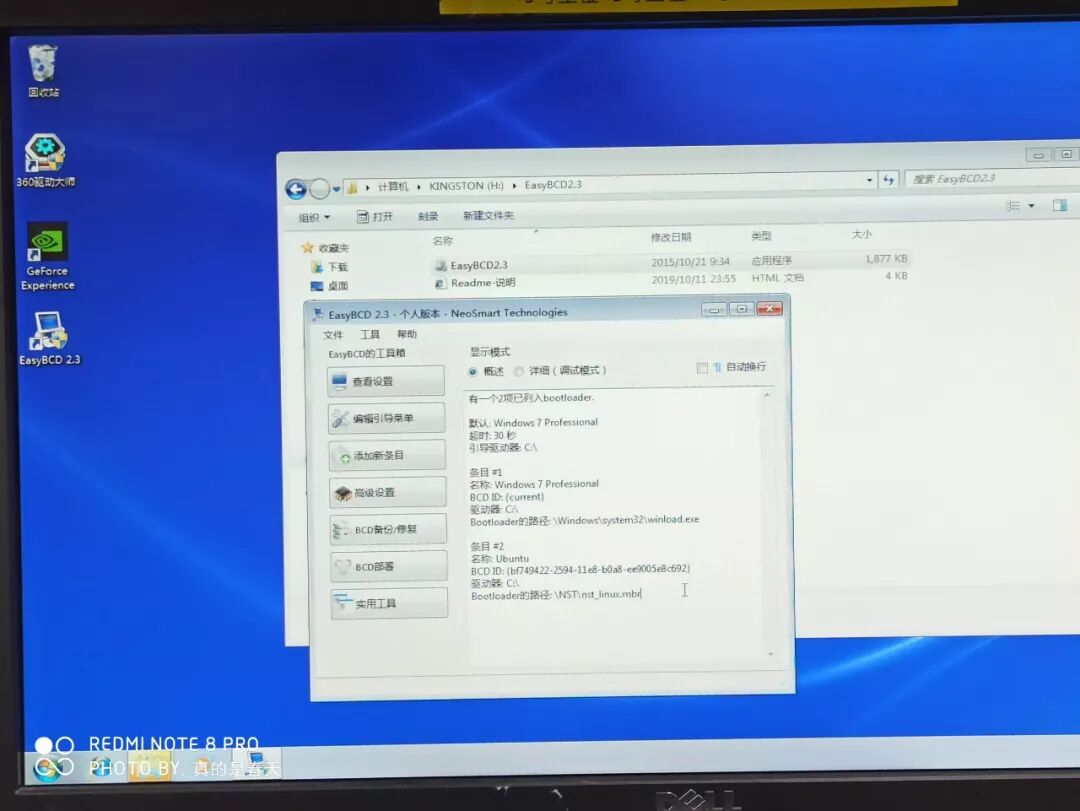The width and height of the screenshot is (1080, 811).
Task: Sort by the 名称 column header
Action: [x=442, y=240]
